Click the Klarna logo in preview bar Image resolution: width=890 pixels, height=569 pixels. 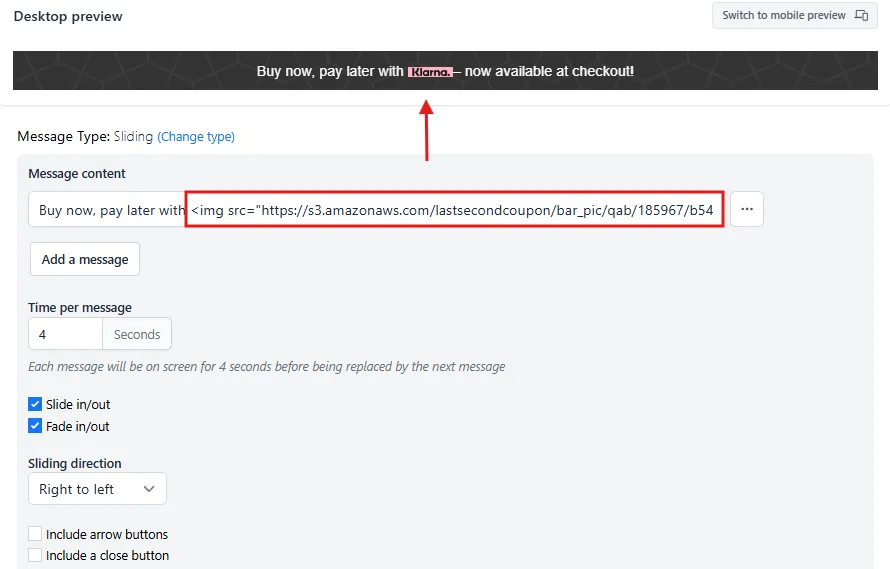(431, 72)
